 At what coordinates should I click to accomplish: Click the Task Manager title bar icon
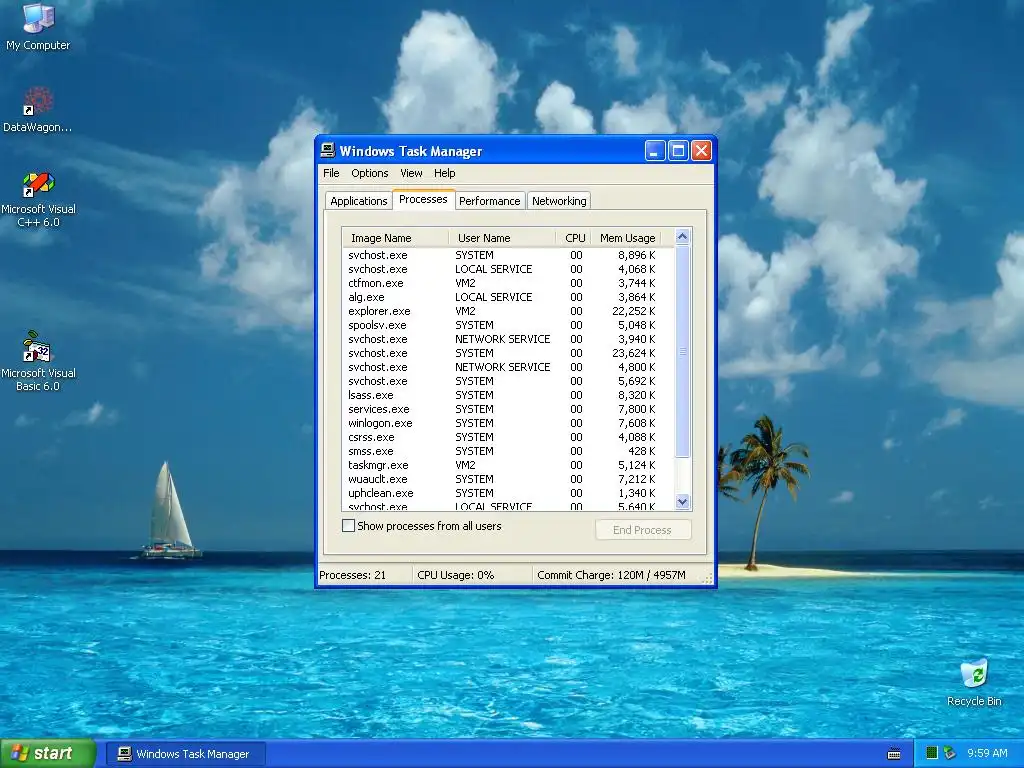[328, 151]
